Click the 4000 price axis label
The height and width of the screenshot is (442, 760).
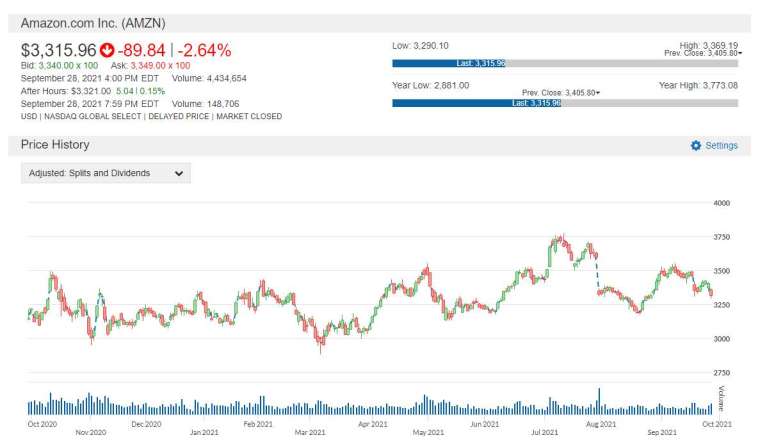pos(721,203)
